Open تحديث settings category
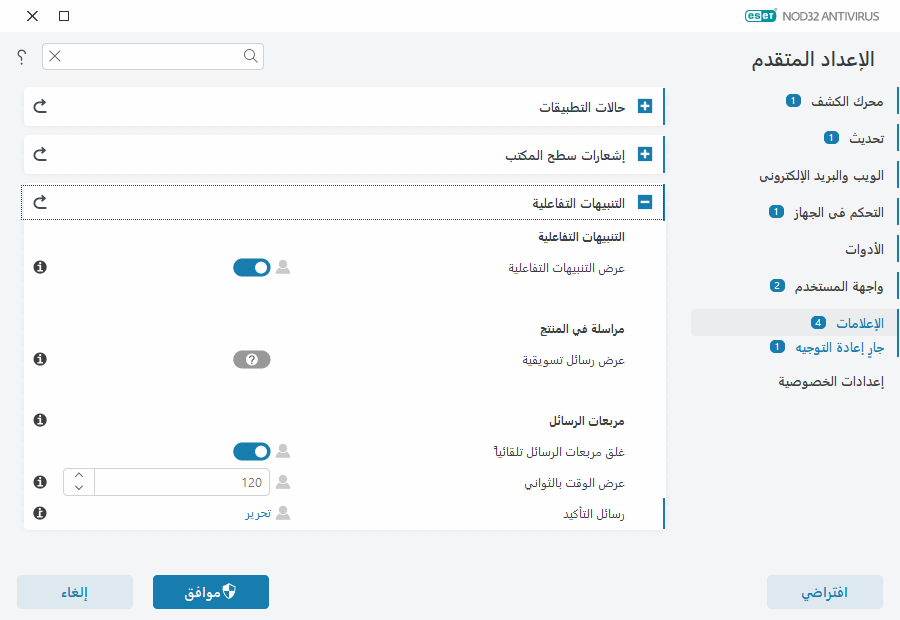Viewport: 900px width, 620px height. pos(866,138)
